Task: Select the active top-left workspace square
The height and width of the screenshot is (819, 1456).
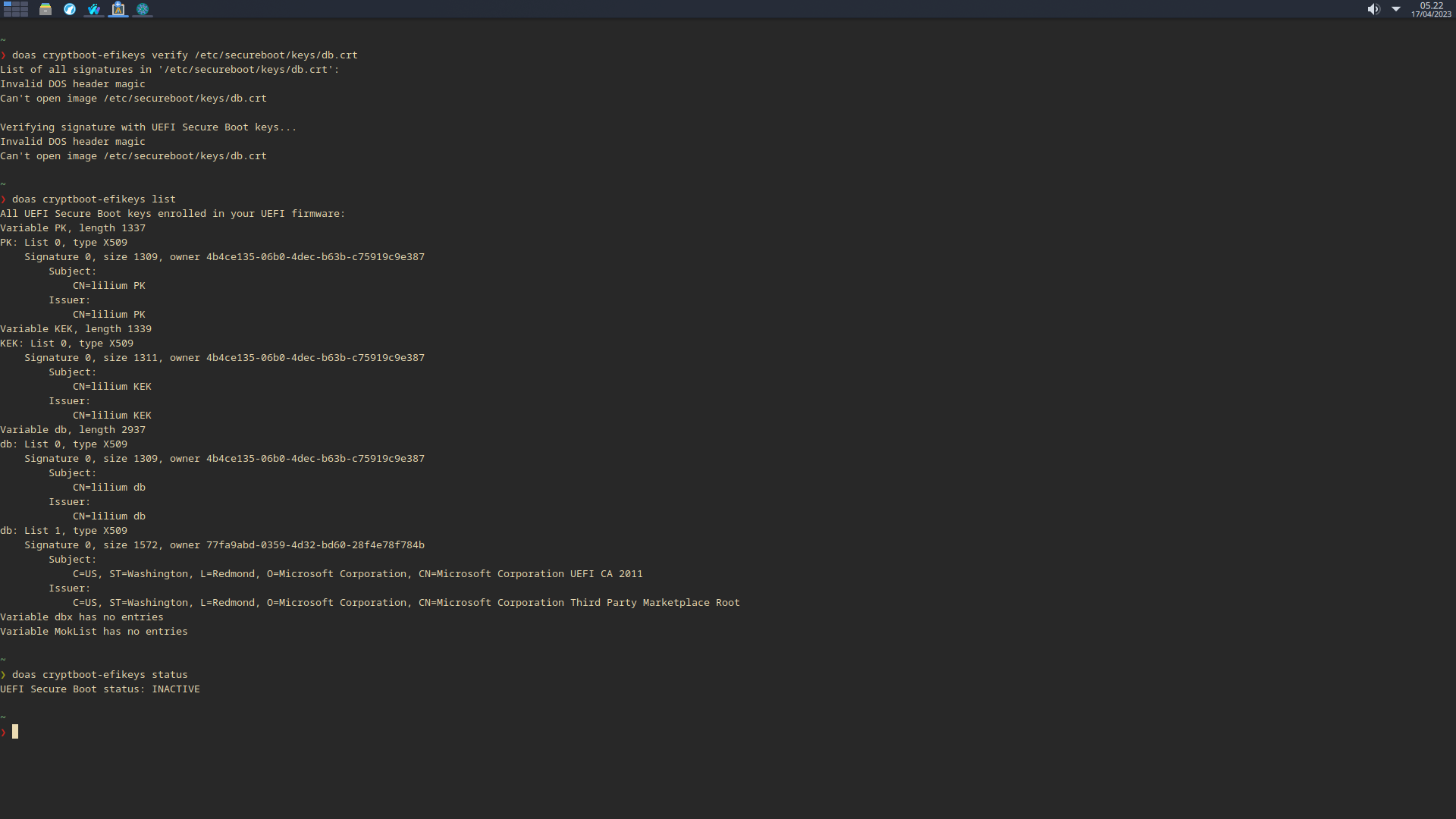Action: pos(8,5)
